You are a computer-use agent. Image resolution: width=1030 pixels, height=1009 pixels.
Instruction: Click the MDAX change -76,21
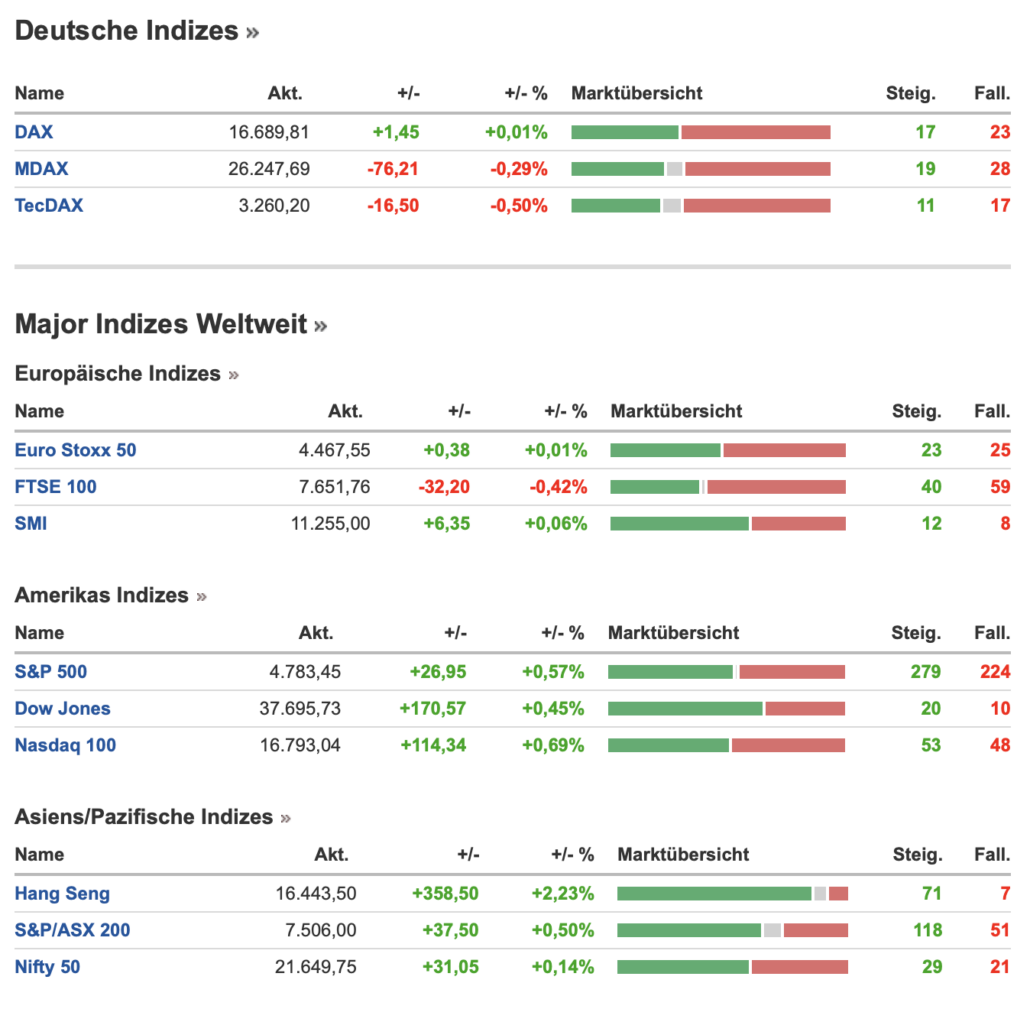[x=393, y=169]
